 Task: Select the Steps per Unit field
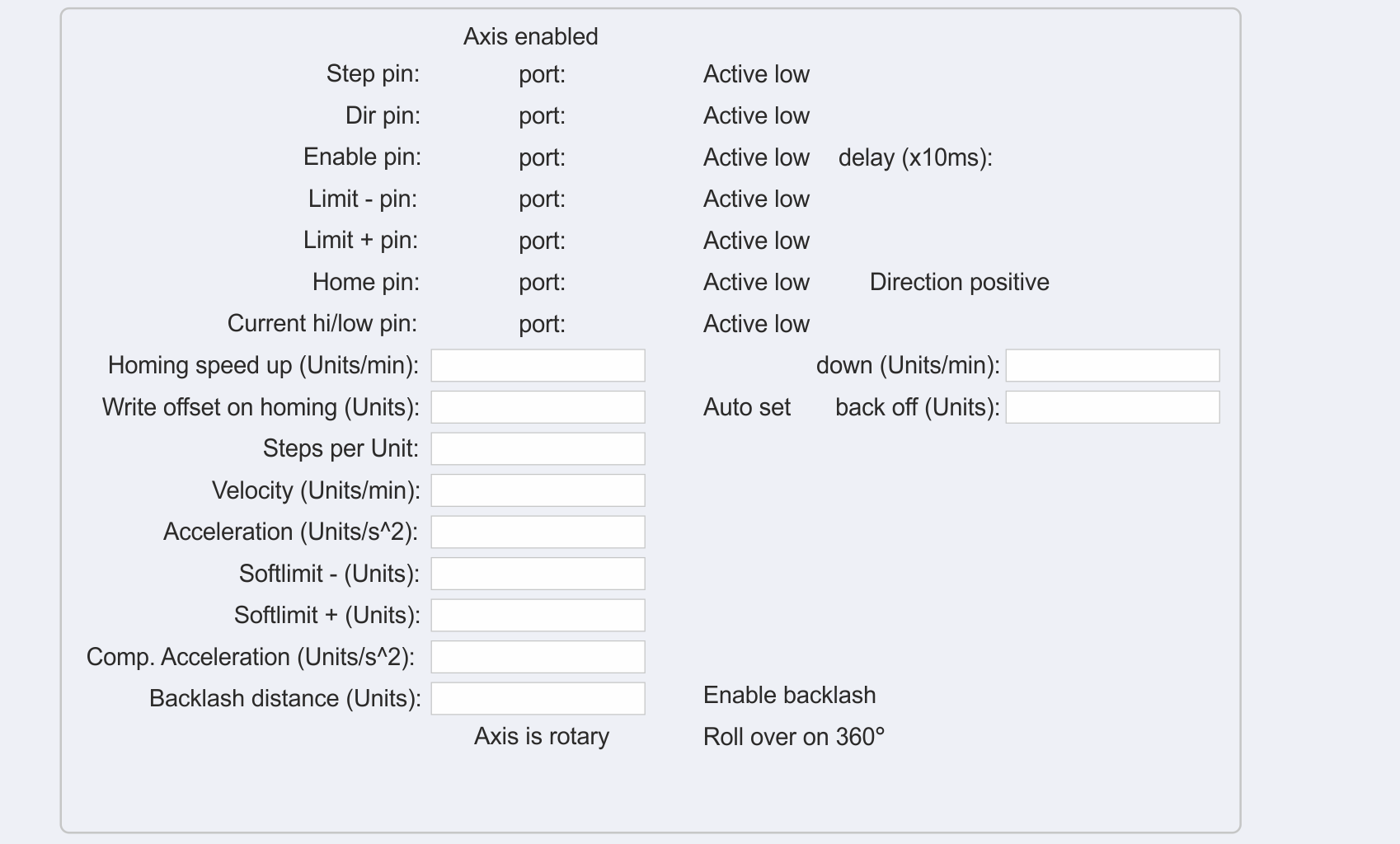click(x=538, y=449)
